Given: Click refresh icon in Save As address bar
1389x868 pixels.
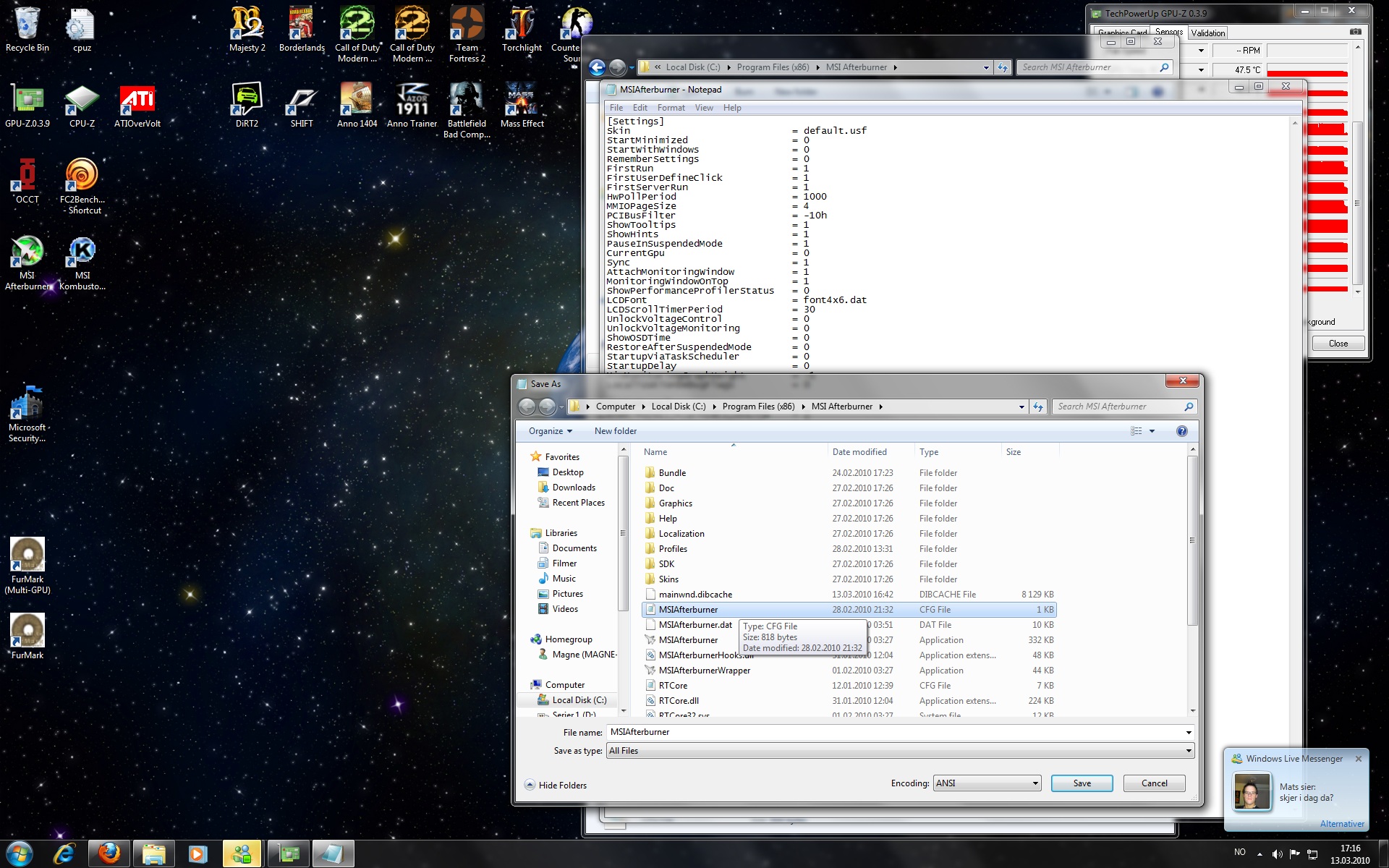Looking at the screenshot, I should 1038,407.
